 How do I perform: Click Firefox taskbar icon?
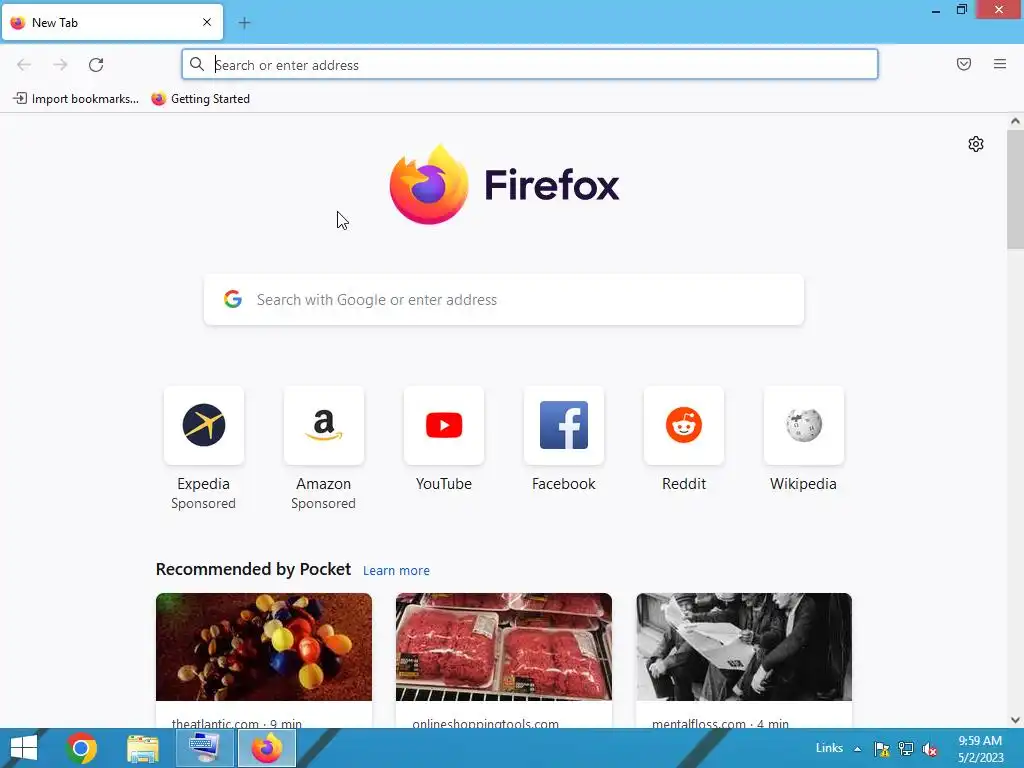click(x=266, y=748)
